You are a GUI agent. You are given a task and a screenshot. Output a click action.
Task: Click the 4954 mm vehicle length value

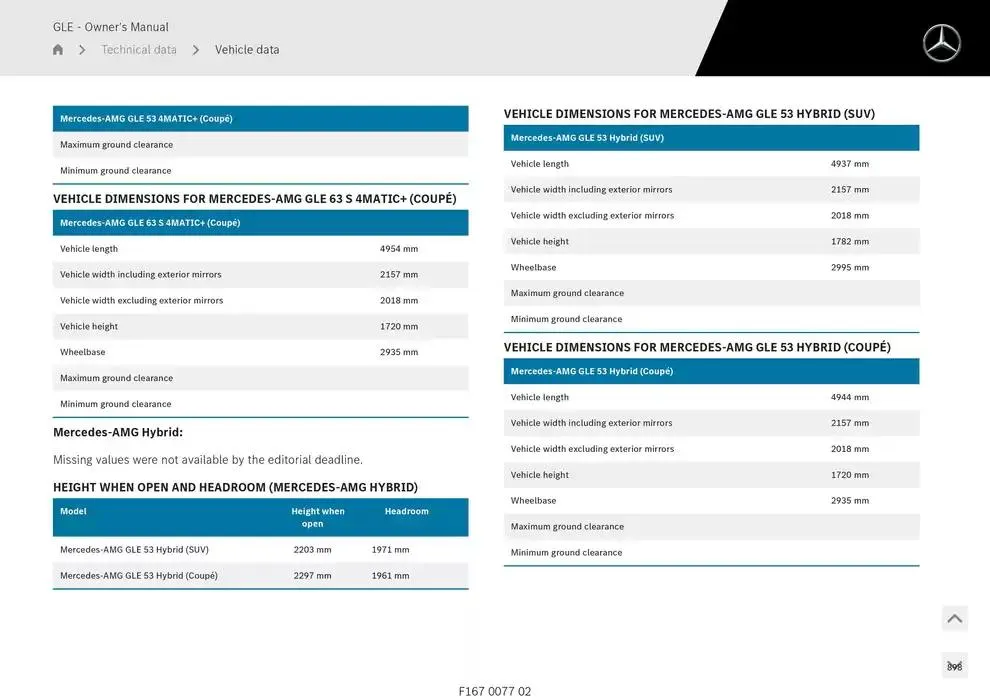tap(399, 249)
